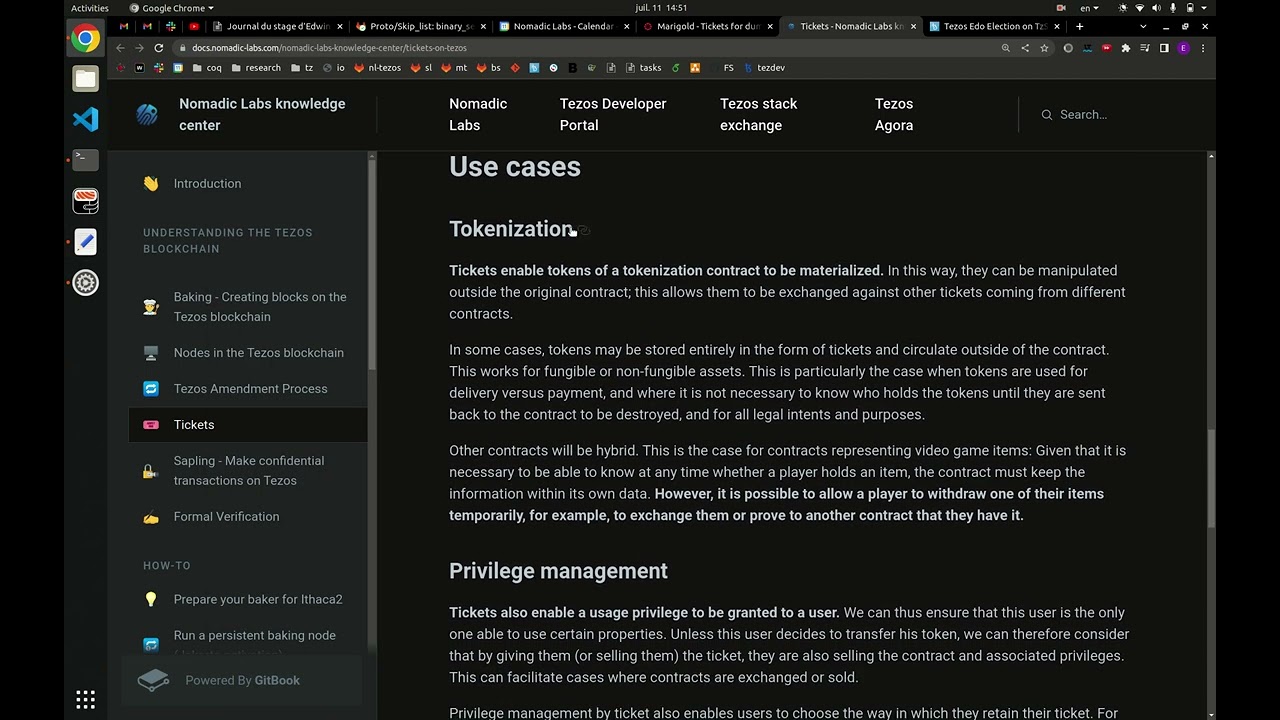The image size is (1280, 720).
Task: Open the Tezos Agora link
Action: pyautogui.click(x=894, y=114)
